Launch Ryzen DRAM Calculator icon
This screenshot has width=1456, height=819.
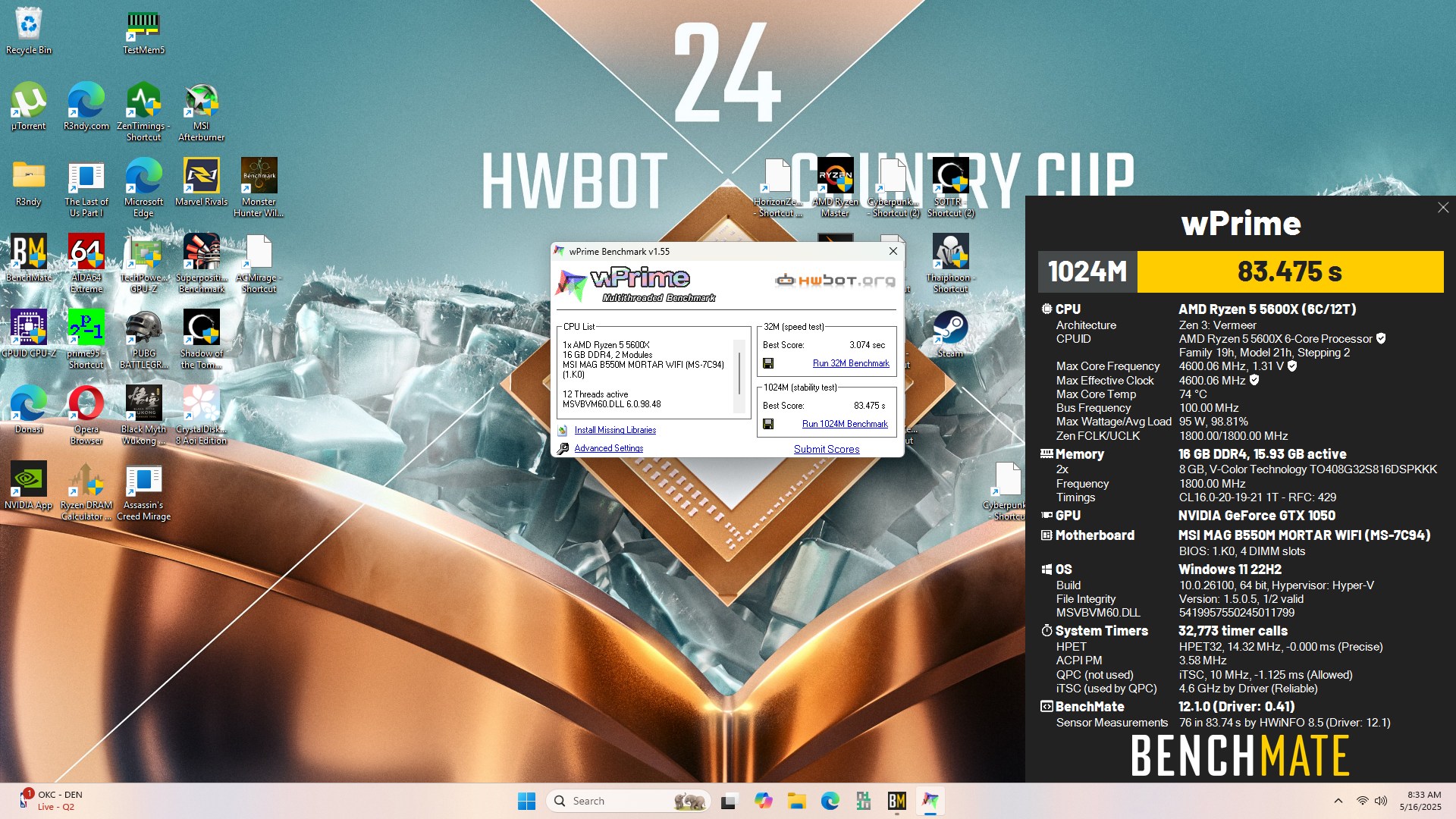pos(86,491)
